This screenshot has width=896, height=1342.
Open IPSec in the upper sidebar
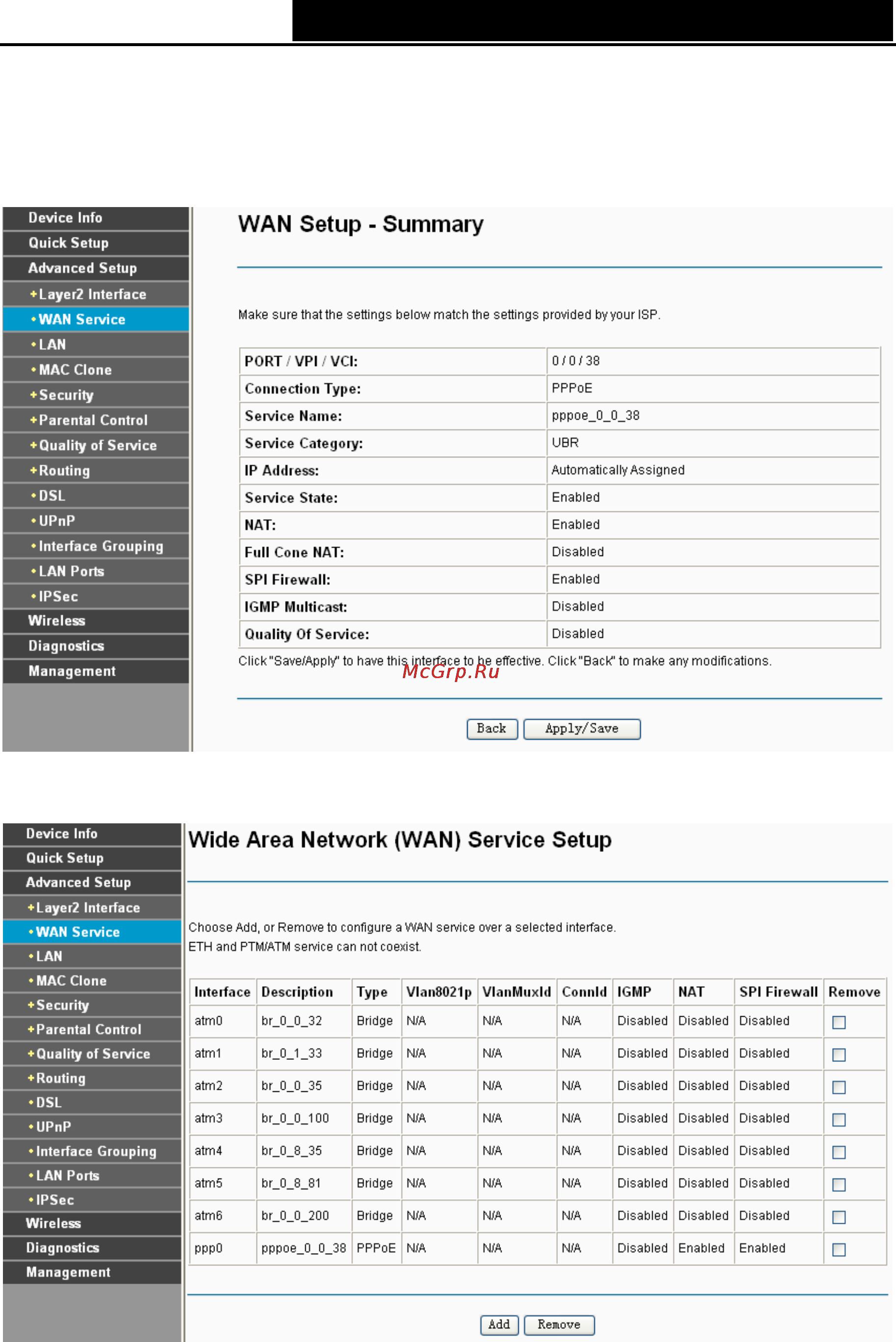pyautogui.click(x=95, y=596)
